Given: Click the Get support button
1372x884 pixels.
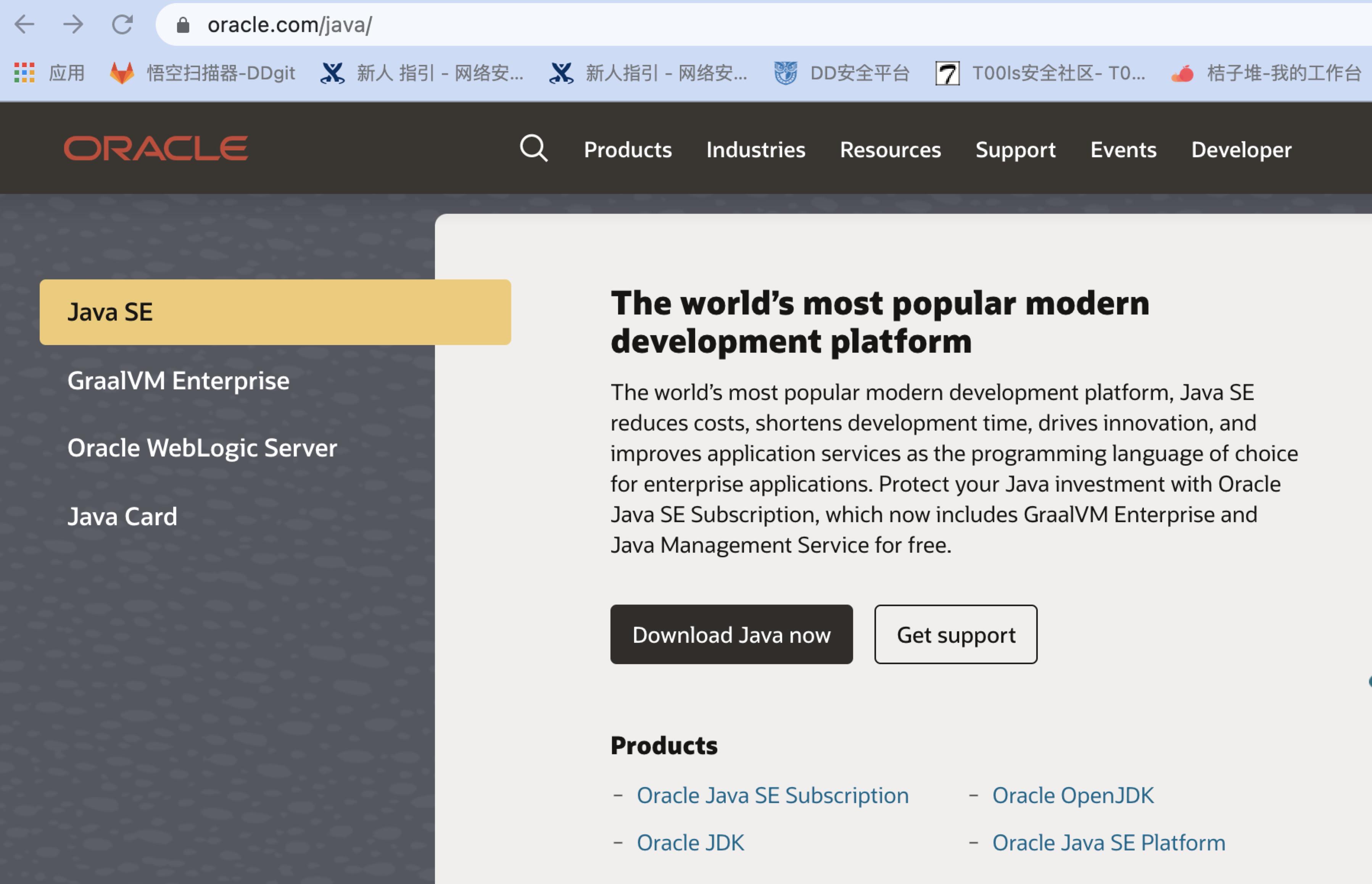Looking at the screenshot, I should [x=956, y=634].
